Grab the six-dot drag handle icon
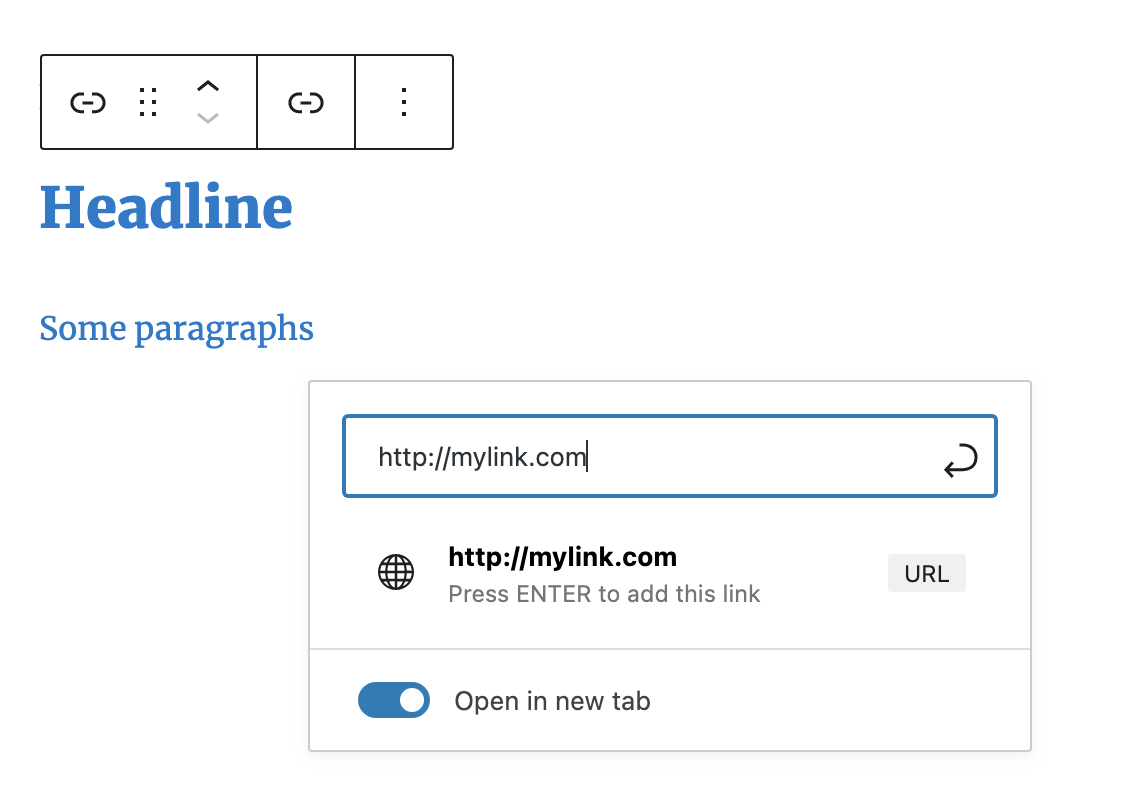 pyautogui.click(x=148, y=102)
